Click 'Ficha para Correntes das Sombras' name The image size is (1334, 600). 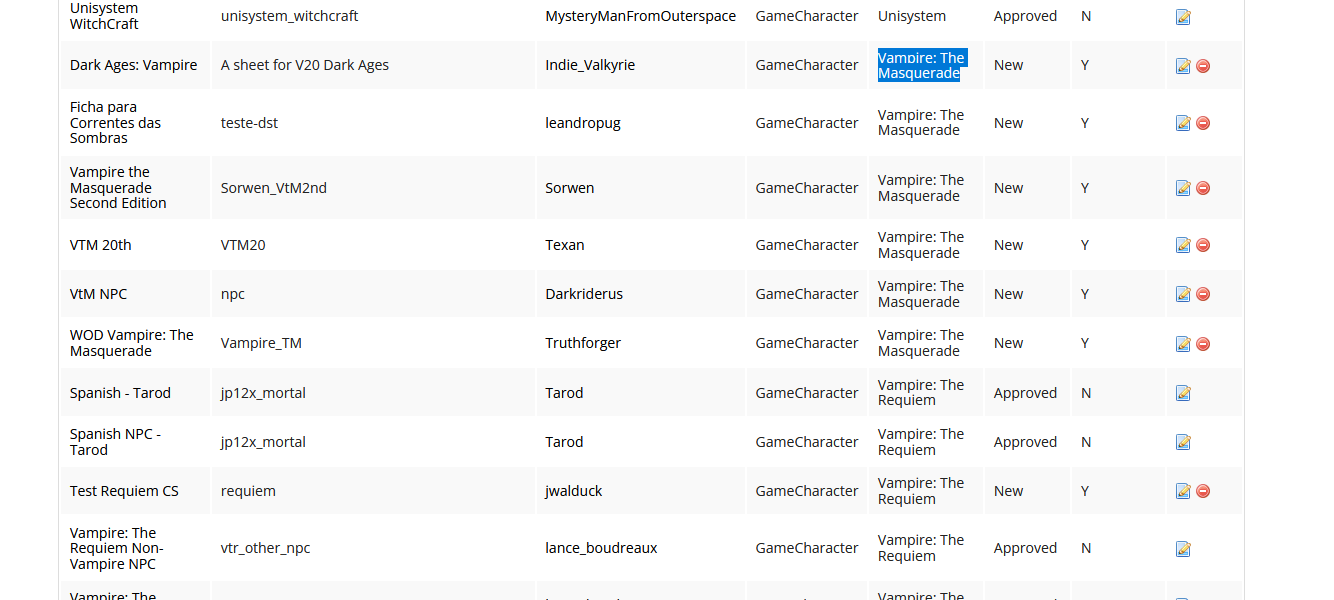(116, 123)
